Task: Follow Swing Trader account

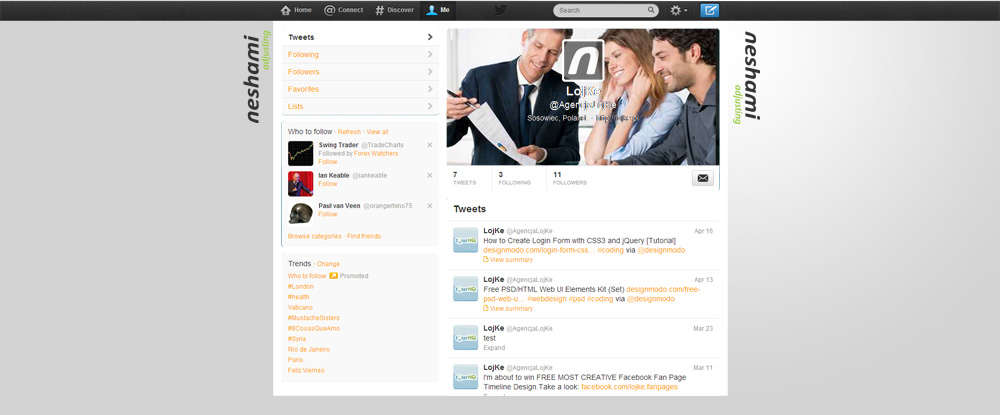Action: coord(327,161)
